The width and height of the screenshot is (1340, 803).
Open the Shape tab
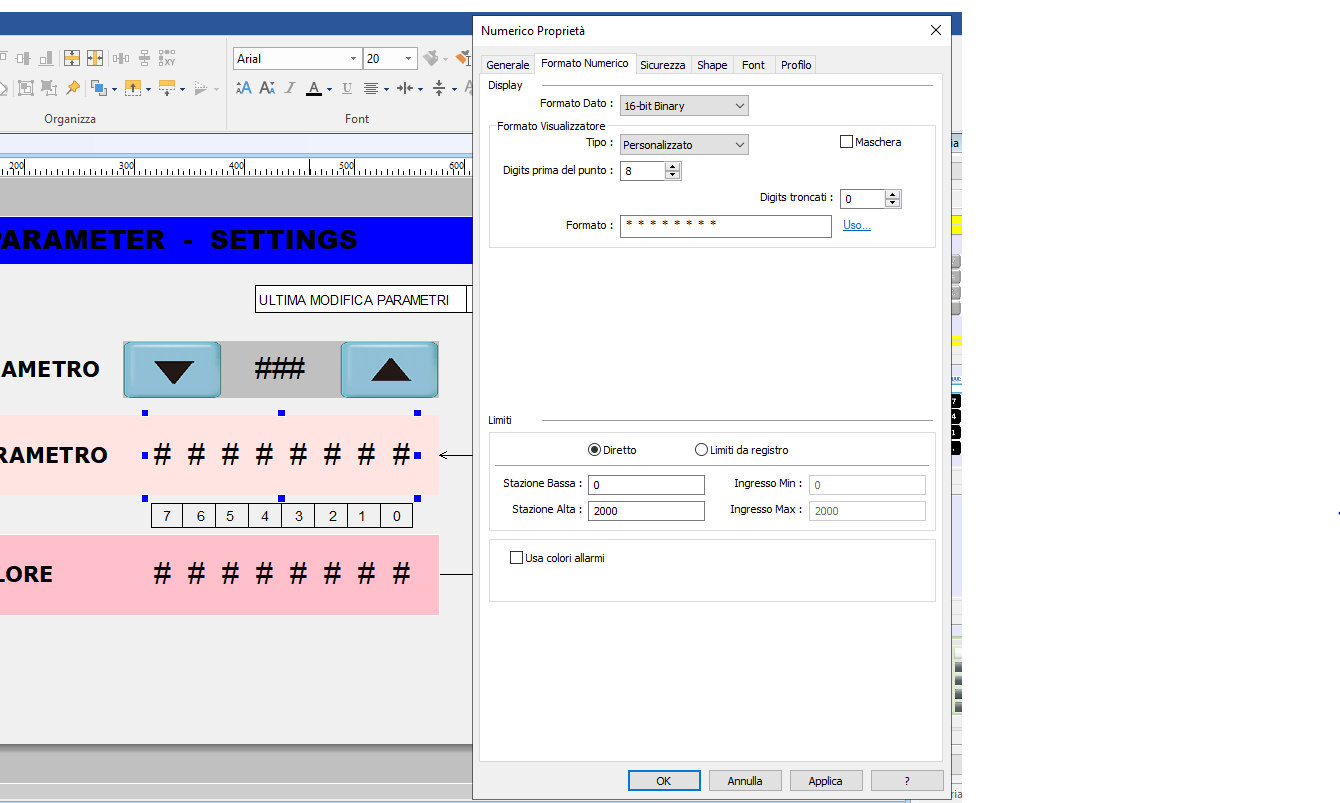pos(712,65)
